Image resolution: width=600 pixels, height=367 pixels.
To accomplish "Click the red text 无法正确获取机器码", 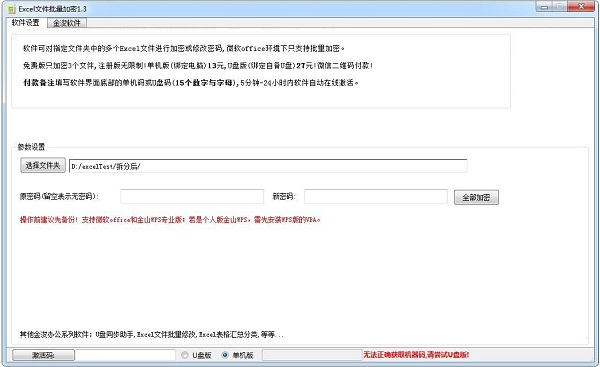I will tap(416, 355).
